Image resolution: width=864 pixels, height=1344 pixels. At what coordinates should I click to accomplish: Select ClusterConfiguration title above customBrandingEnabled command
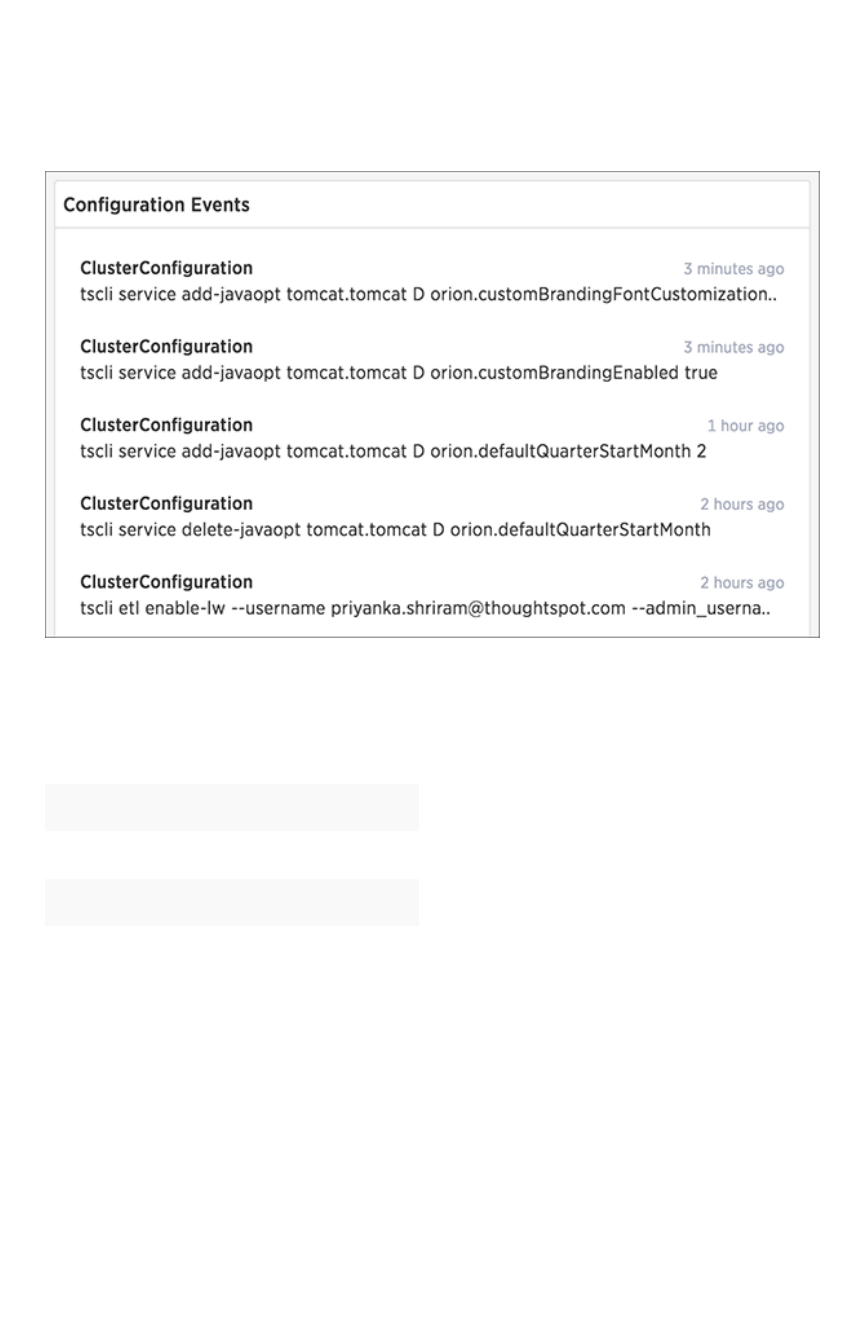(166, 346)
